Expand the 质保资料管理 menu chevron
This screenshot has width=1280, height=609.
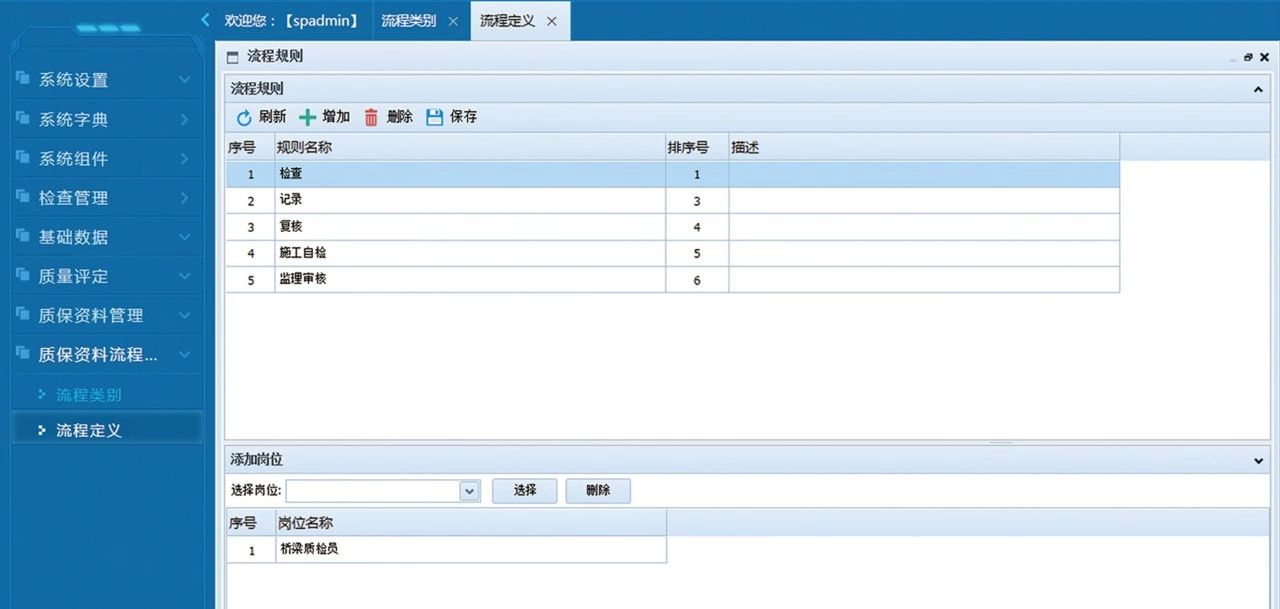(185, 315)
